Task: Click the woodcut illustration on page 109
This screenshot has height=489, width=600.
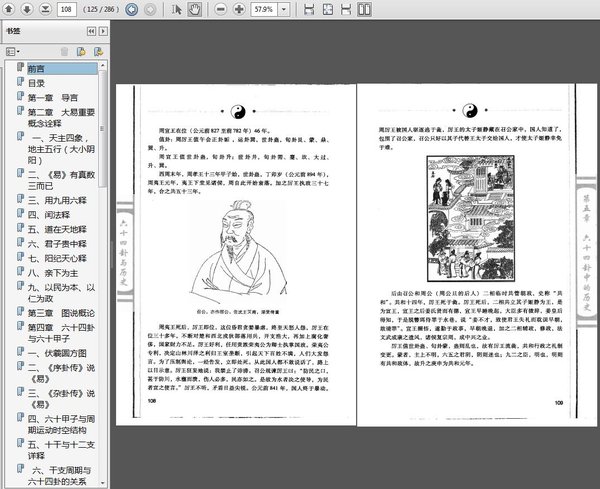Action: pos(470,218)
